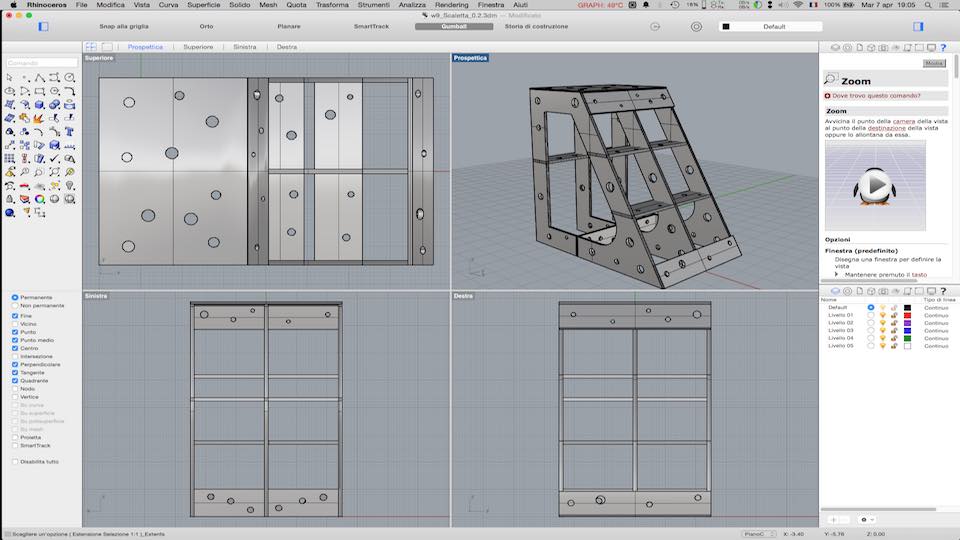Screen dimensions: 960x540
Task: Enable the Vicino object snap checkbox
Action: coord(15,324)
